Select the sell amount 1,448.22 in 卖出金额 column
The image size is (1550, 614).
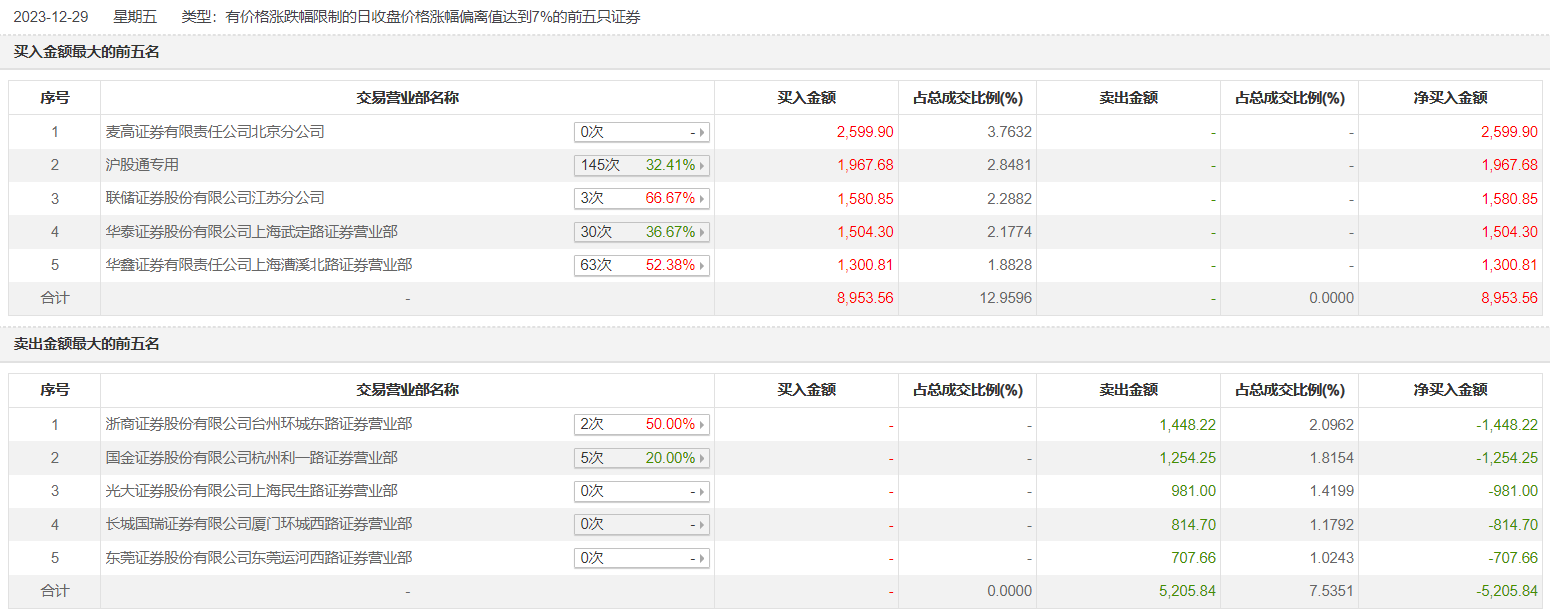(1187, 424)
